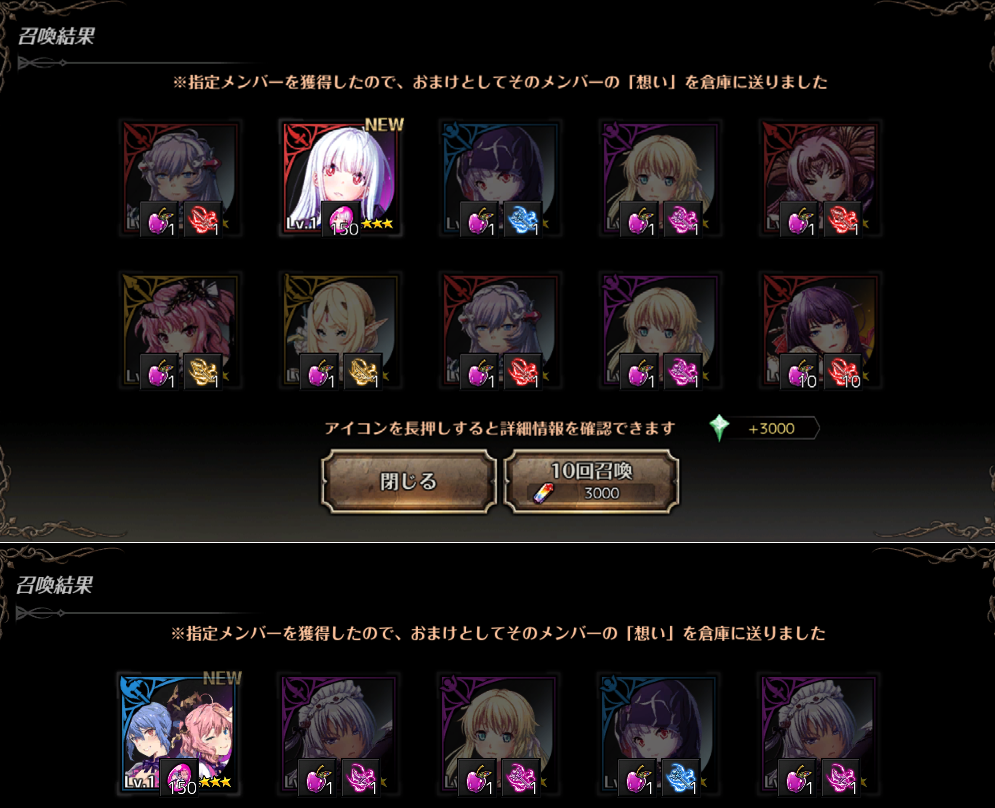Click the rainbow ticket icon on summon button
The width and height of the screenshot is (995, 808).
(x=543, y=493)
